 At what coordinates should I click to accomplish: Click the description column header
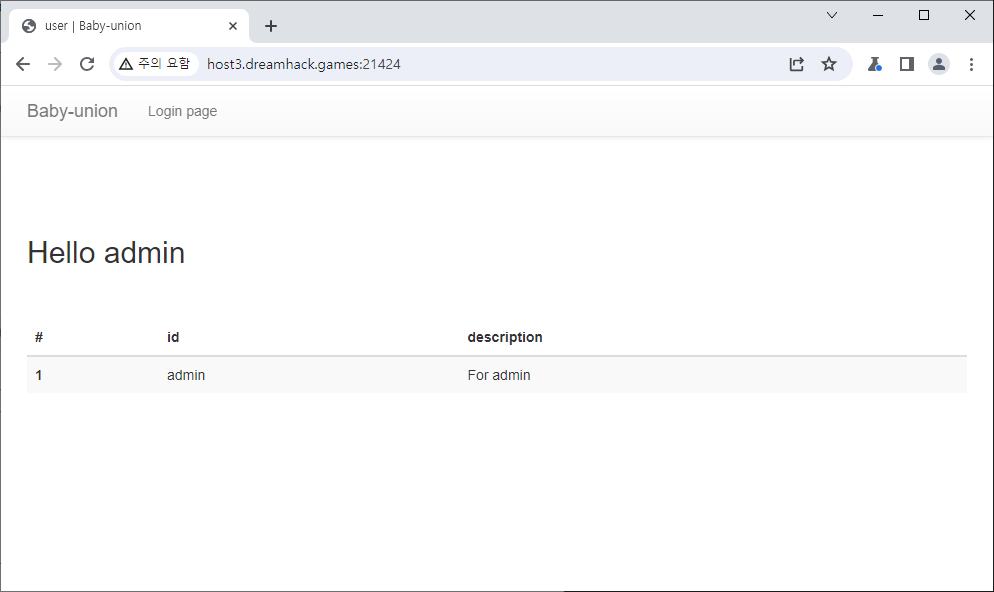pyautogui.click(x=505, y=337)
